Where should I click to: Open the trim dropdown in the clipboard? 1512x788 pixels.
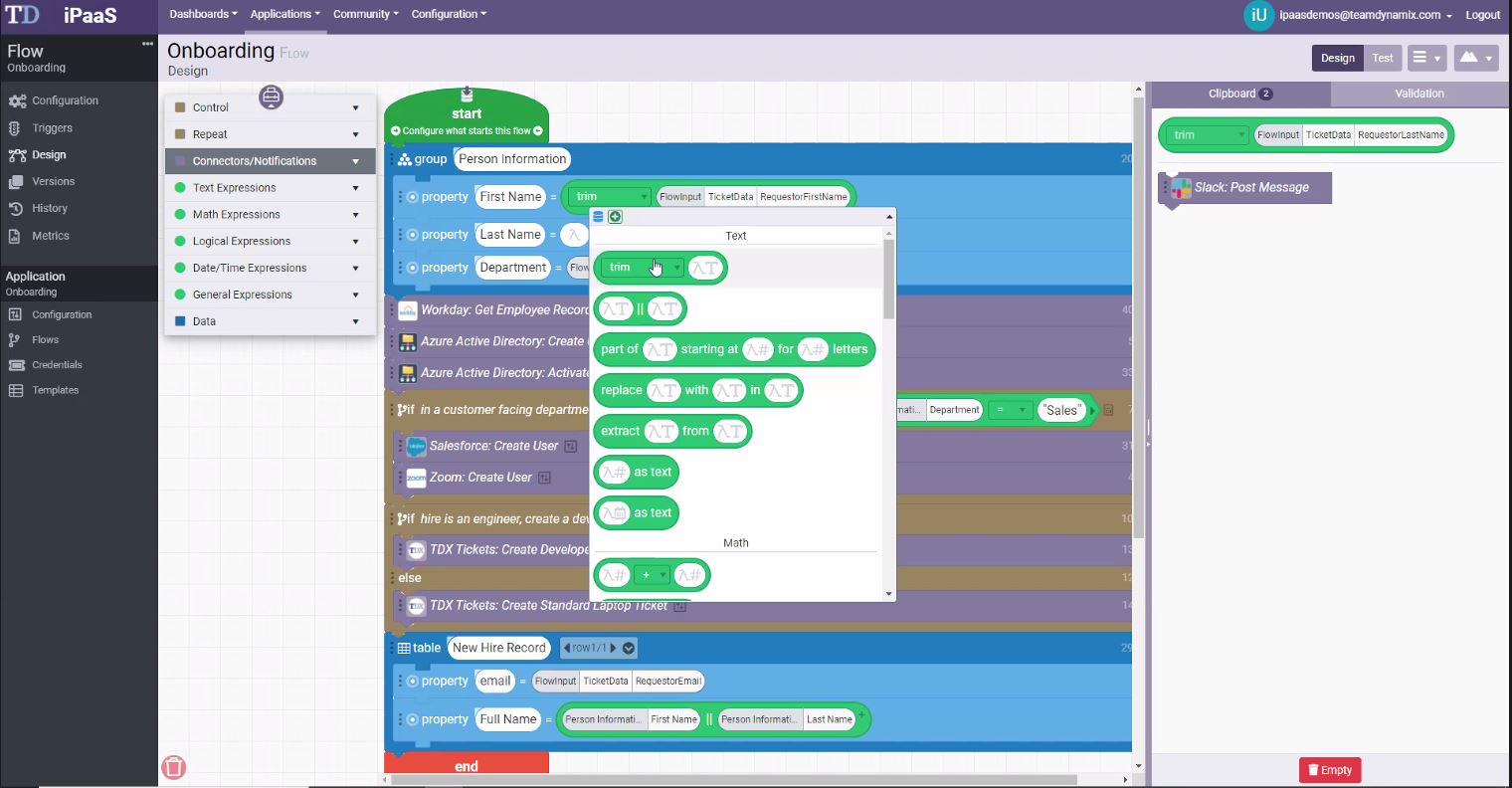(x=1208, y=135)
